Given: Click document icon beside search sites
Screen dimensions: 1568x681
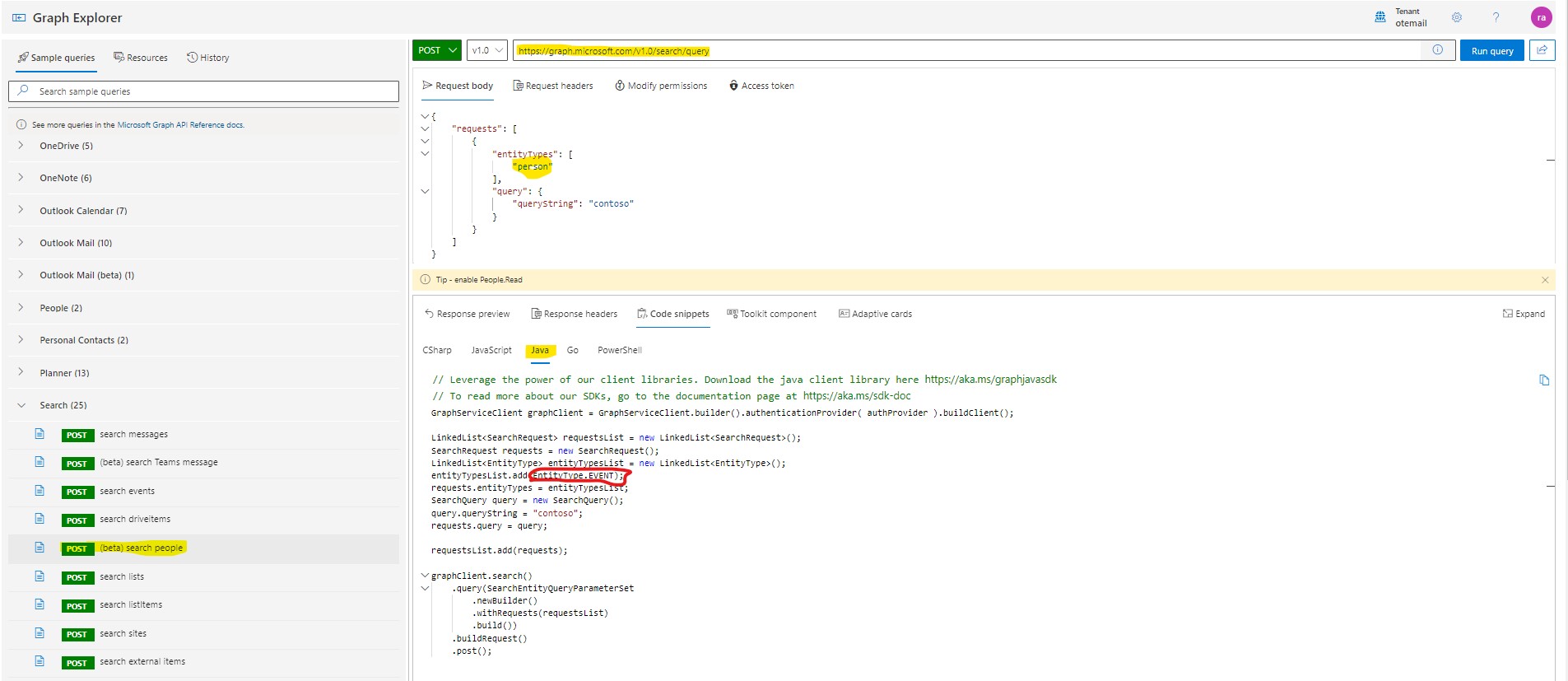Looking at the screenshot, I should click(x=40, y=633).
